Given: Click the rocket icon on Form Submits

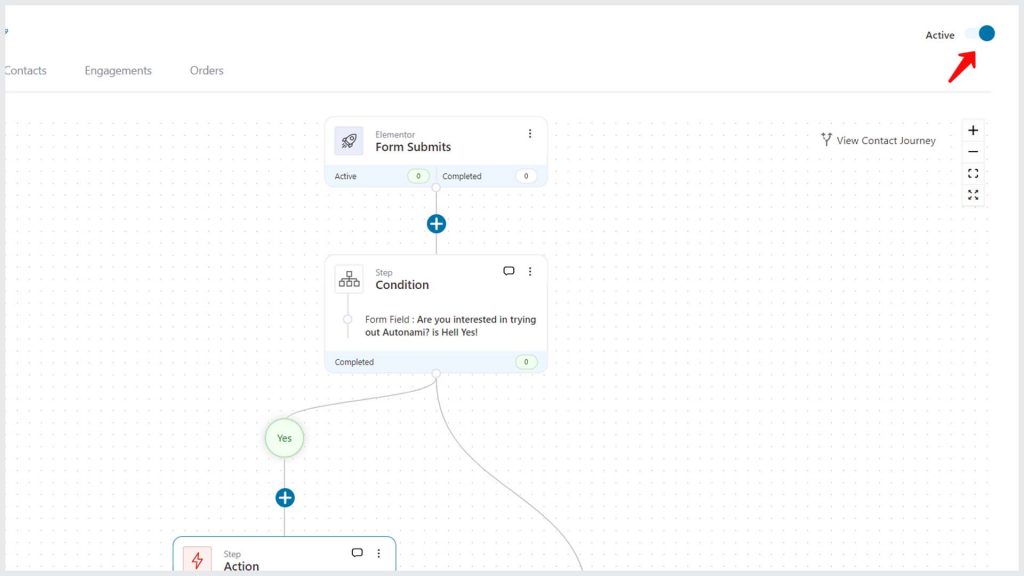Looking at the screenshot, I should (349, 141).
